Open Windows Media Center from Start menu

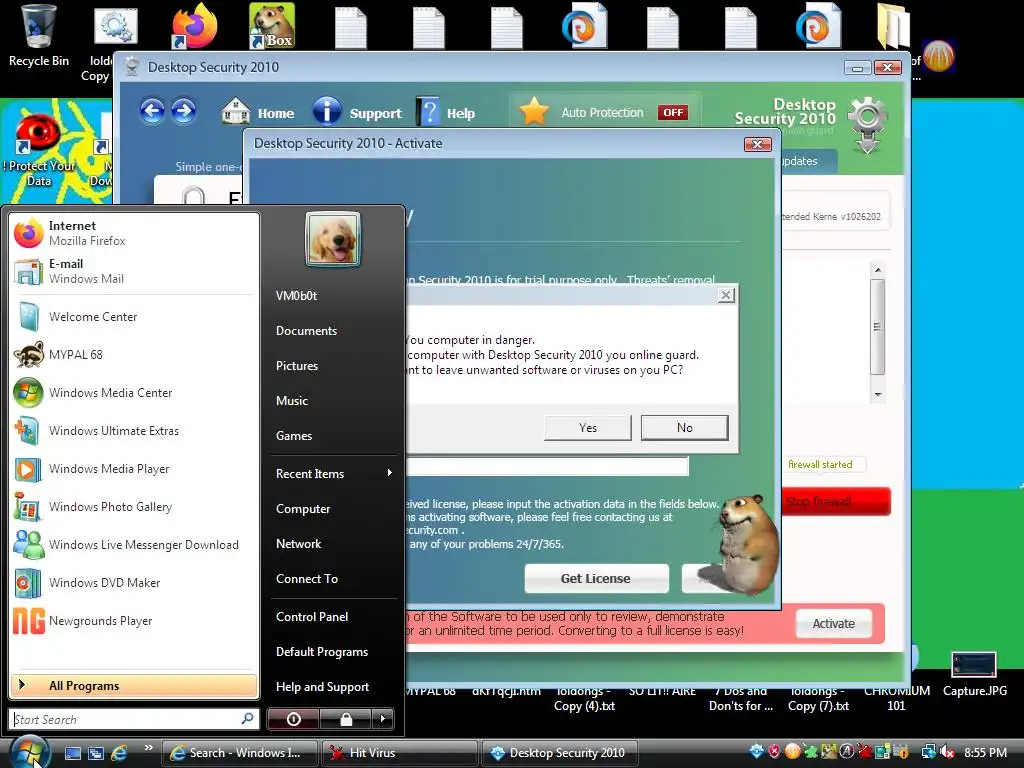click(x=133, y=392)
